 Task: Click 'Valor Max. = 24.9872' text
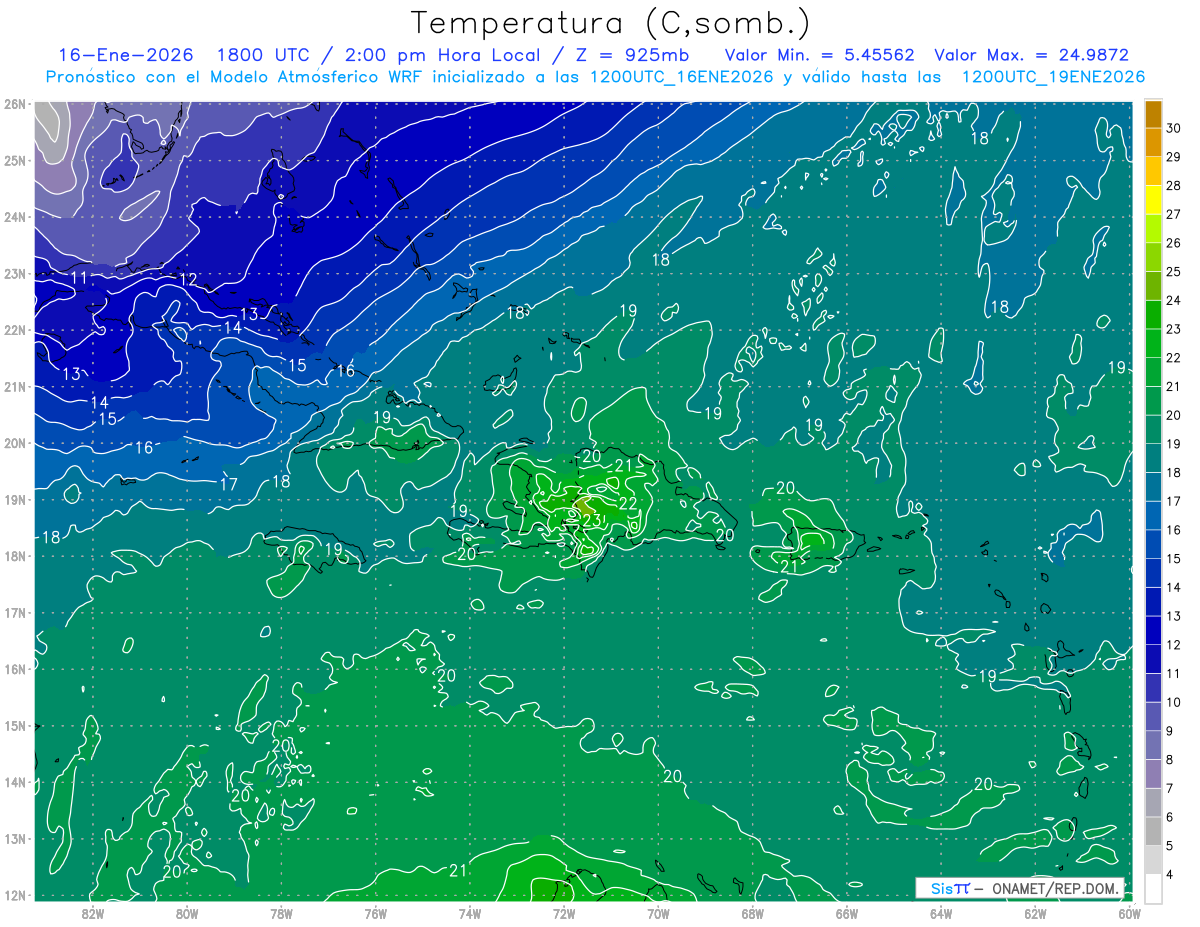pos(1033,55)
